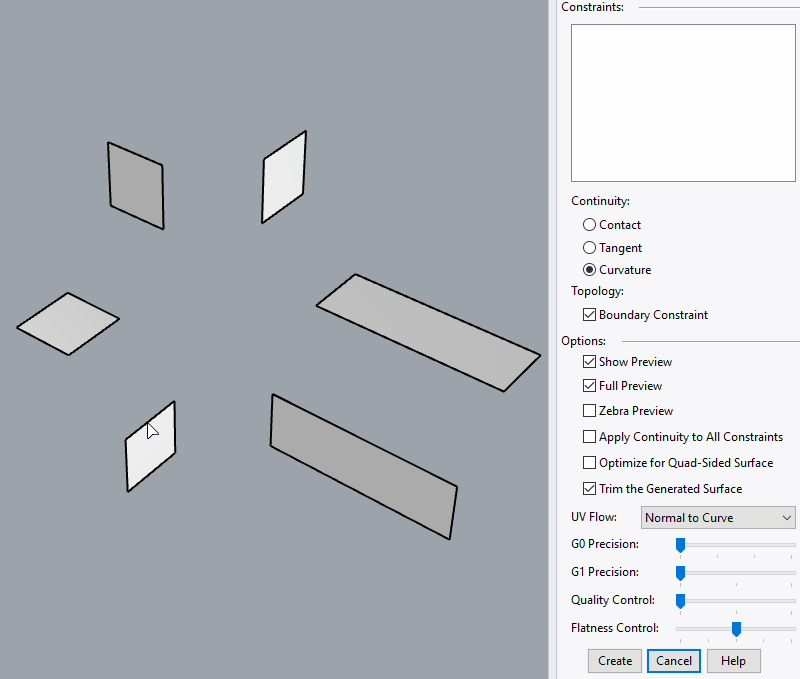Open the Help dialog
Viewport: 800px width, 679px height.
[x=733, y=661]
